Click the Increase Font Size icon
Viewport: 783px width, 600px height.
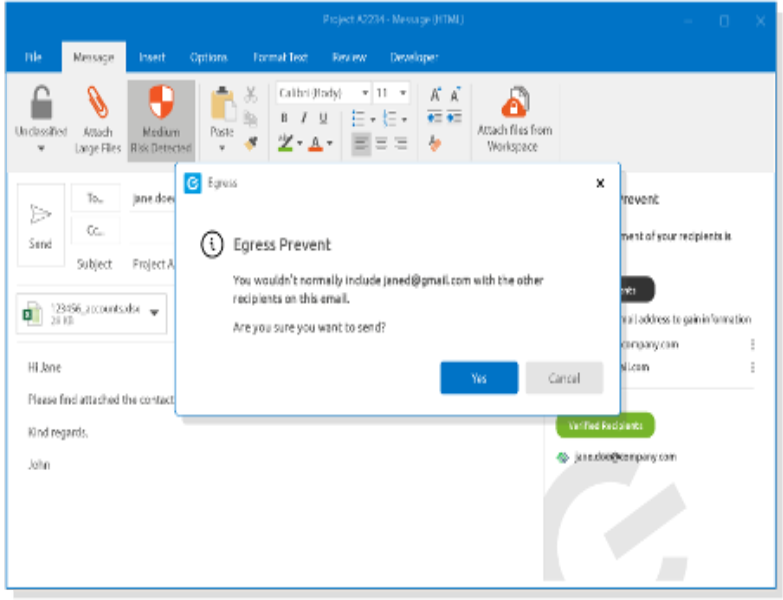pos(435,94)
